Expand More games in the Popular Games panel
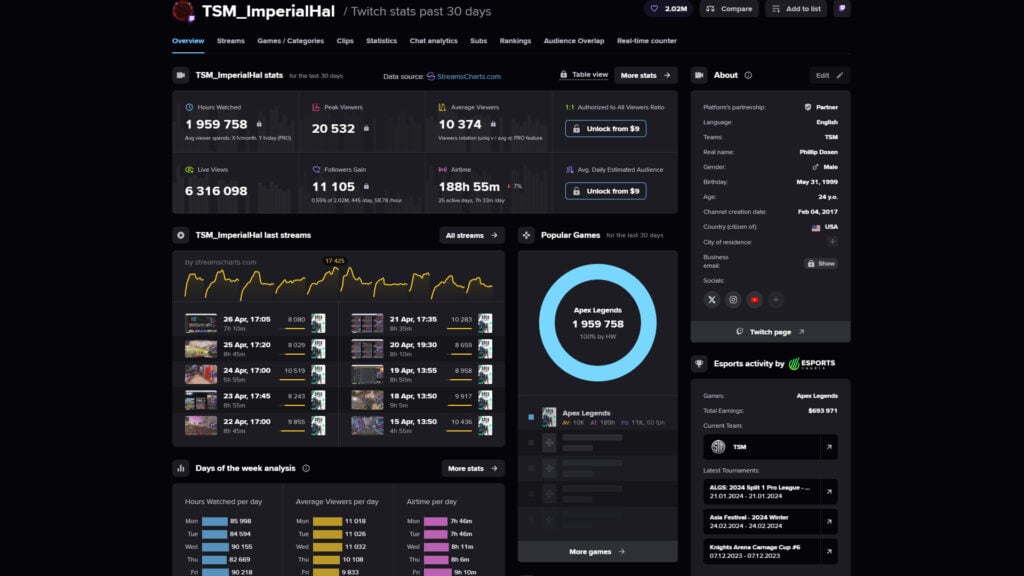The height and width of the screenshot is (576, 1024). point(597,551)
